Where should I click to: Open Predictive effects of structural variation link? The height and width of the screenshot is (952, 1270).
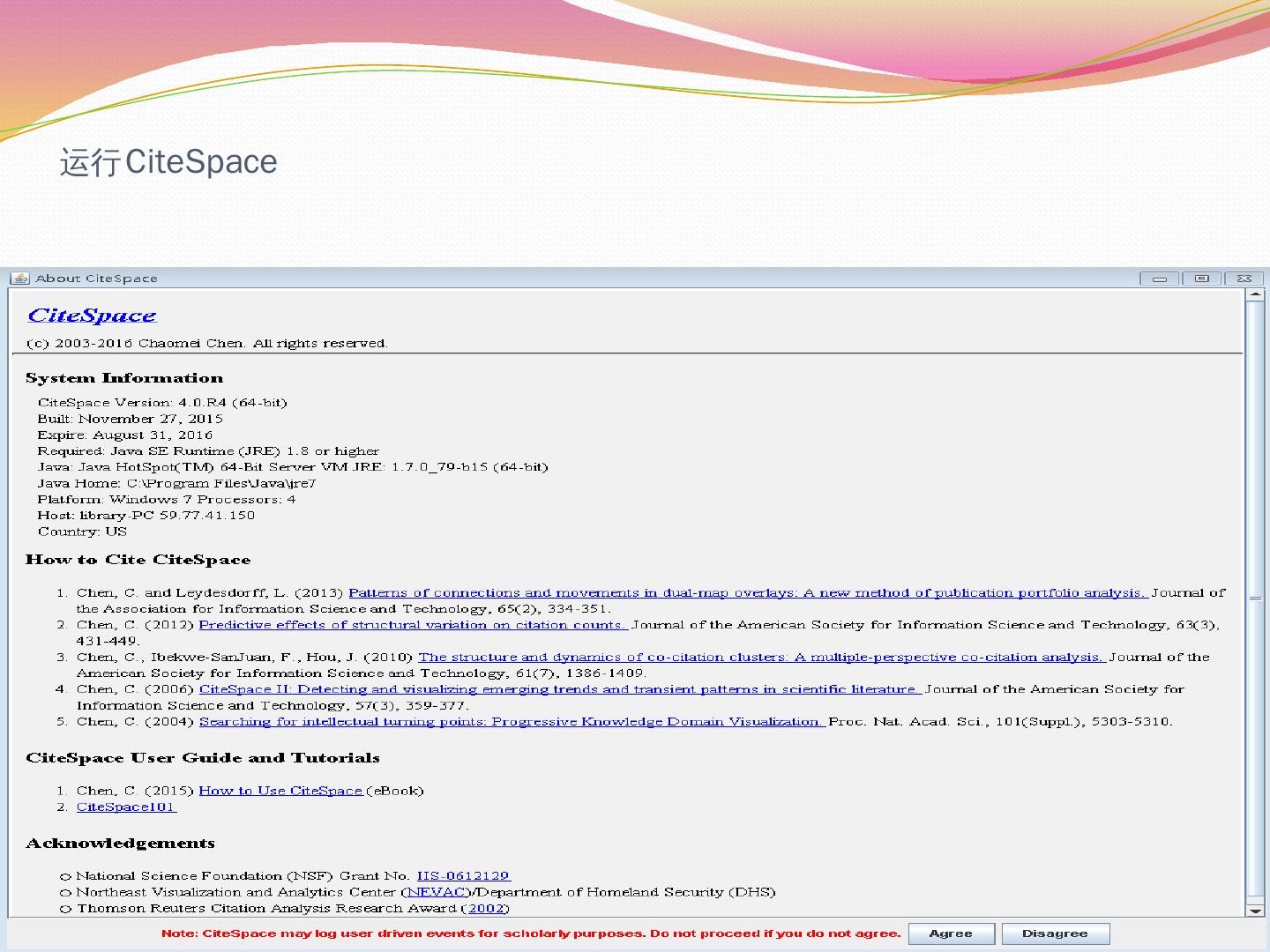click(412, 625)
